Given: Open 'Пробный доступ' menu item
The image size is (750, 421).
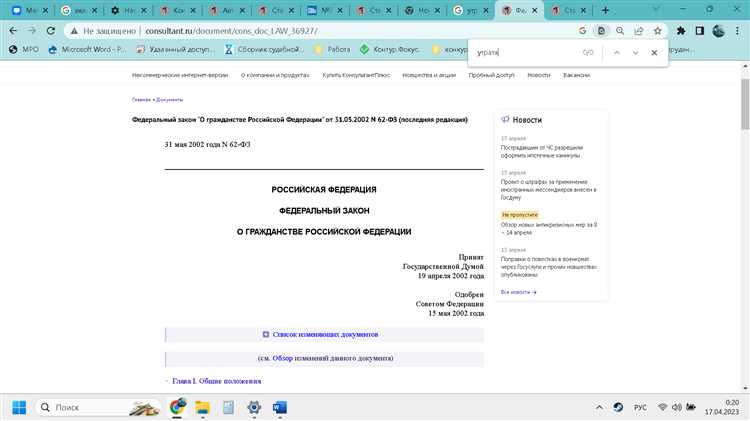Looking at the screenshot, I should (x=491, y=75).
